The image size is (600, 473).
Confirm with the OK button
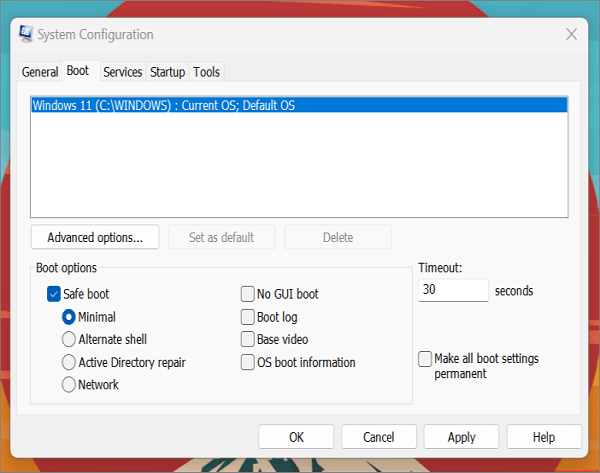coord(296,437)
